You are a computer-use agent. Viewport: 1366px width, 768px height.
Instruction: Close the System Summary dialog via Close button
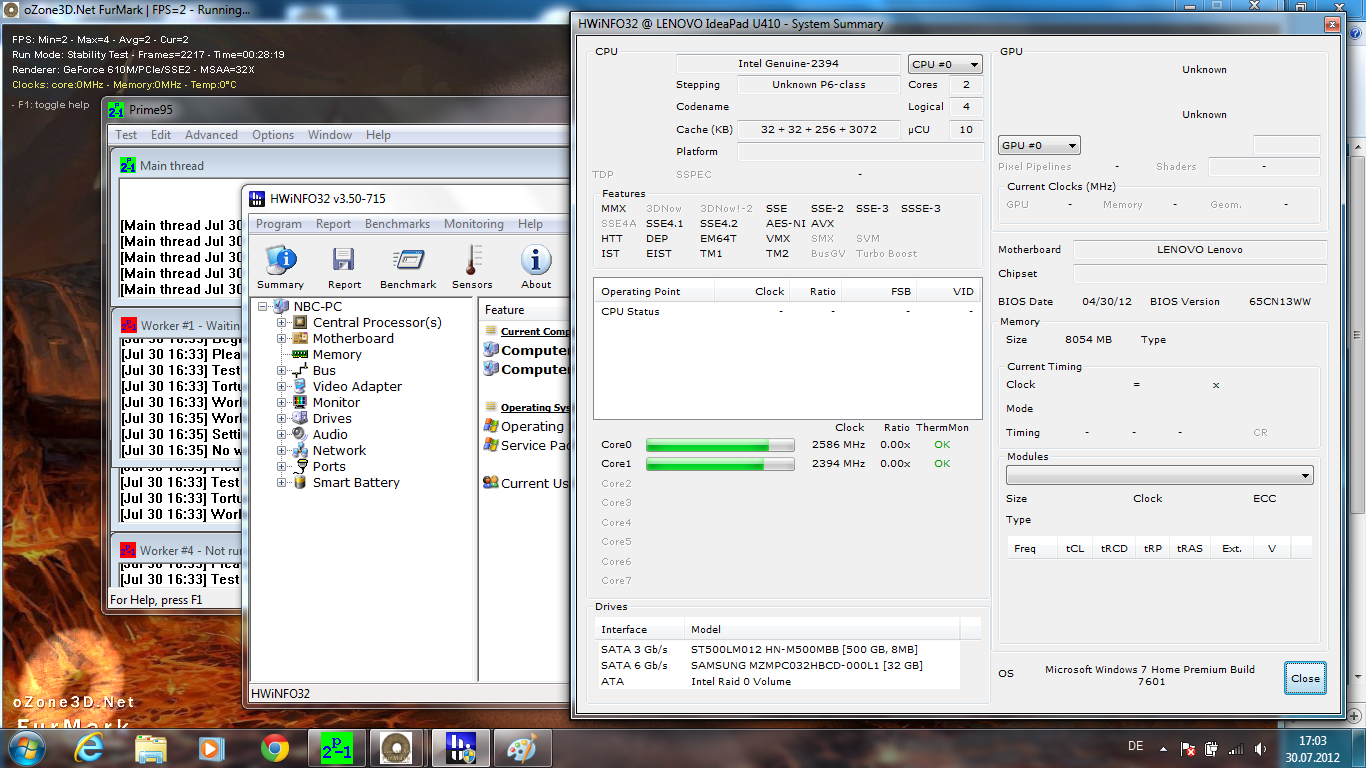(x=1305, y=678)
